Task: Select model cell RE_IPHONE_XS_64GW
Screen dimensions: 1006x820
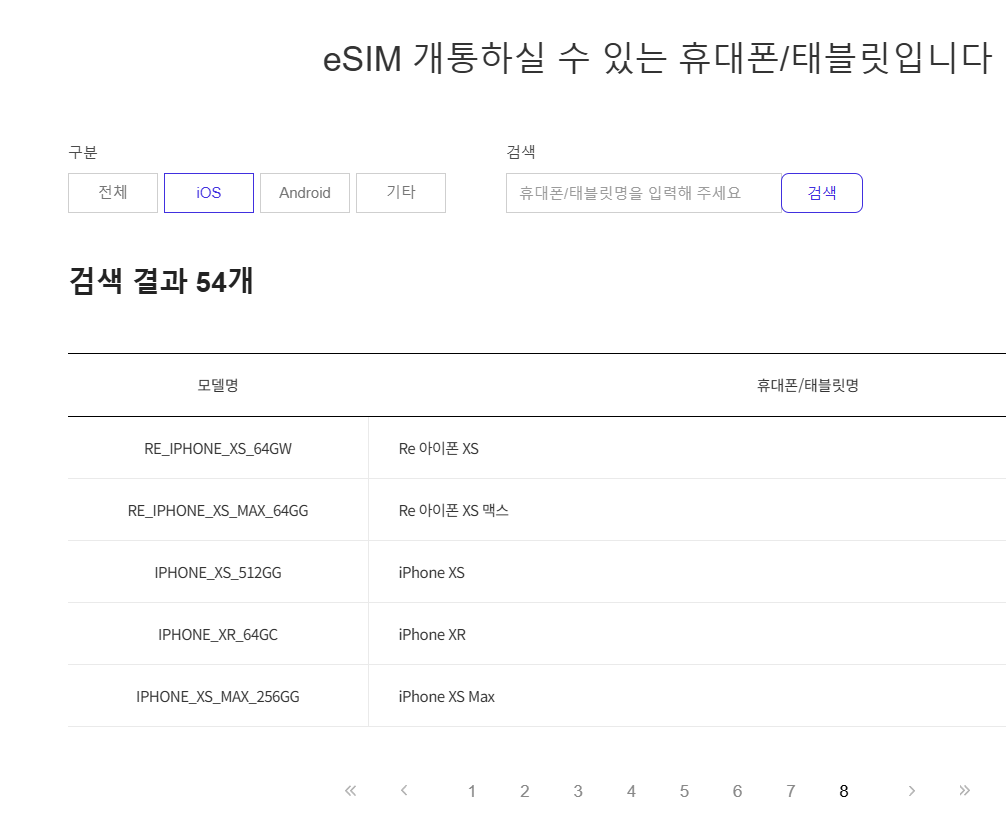Action: coord(218,448)
